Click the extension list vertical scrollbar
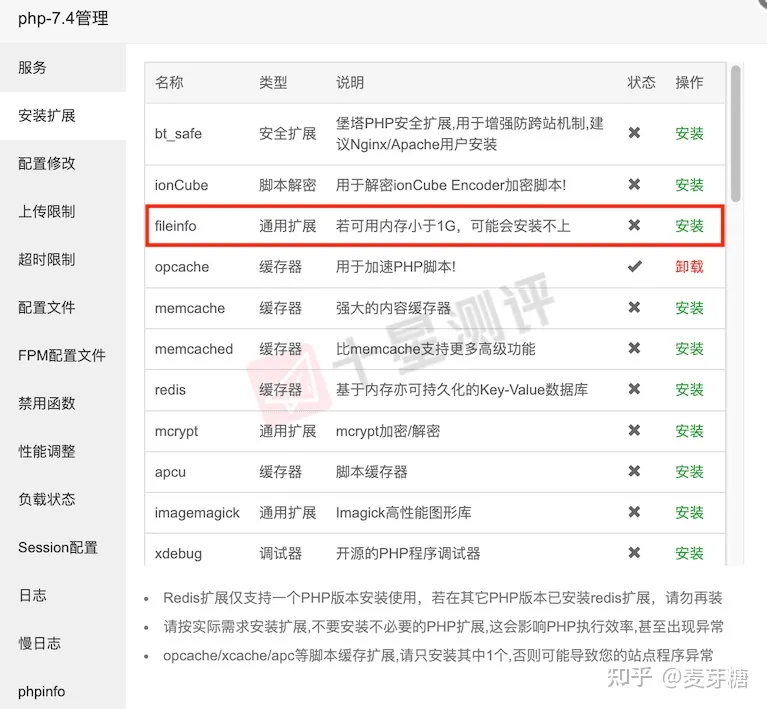767x709 pixels. pyautogui.click(x=736, y=134)
